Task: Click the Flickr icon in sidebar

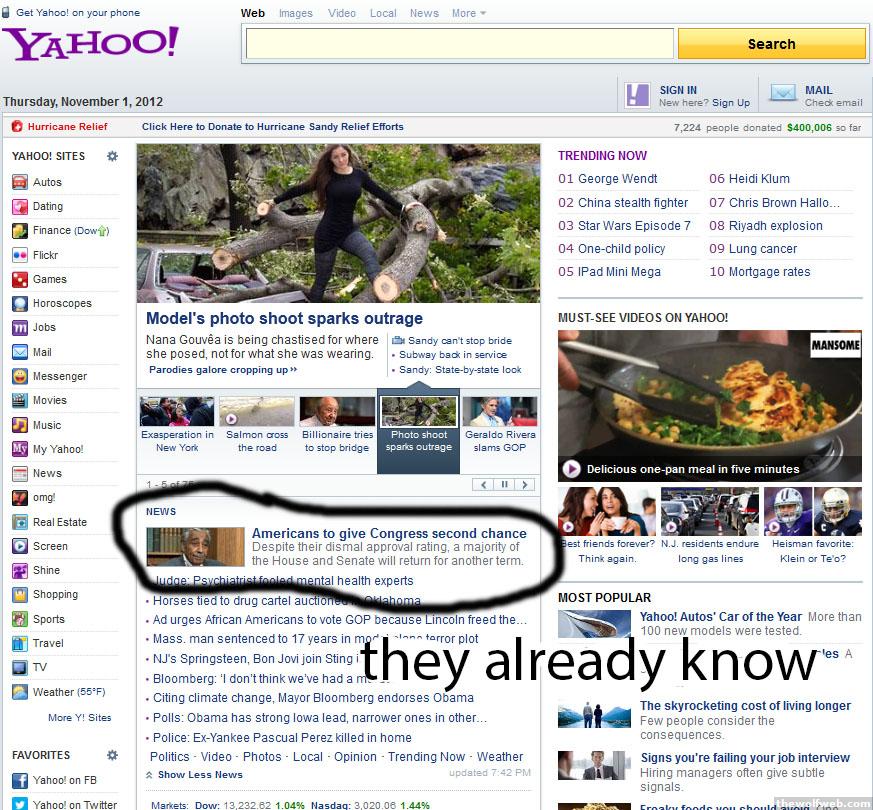Action: point(19,255)
